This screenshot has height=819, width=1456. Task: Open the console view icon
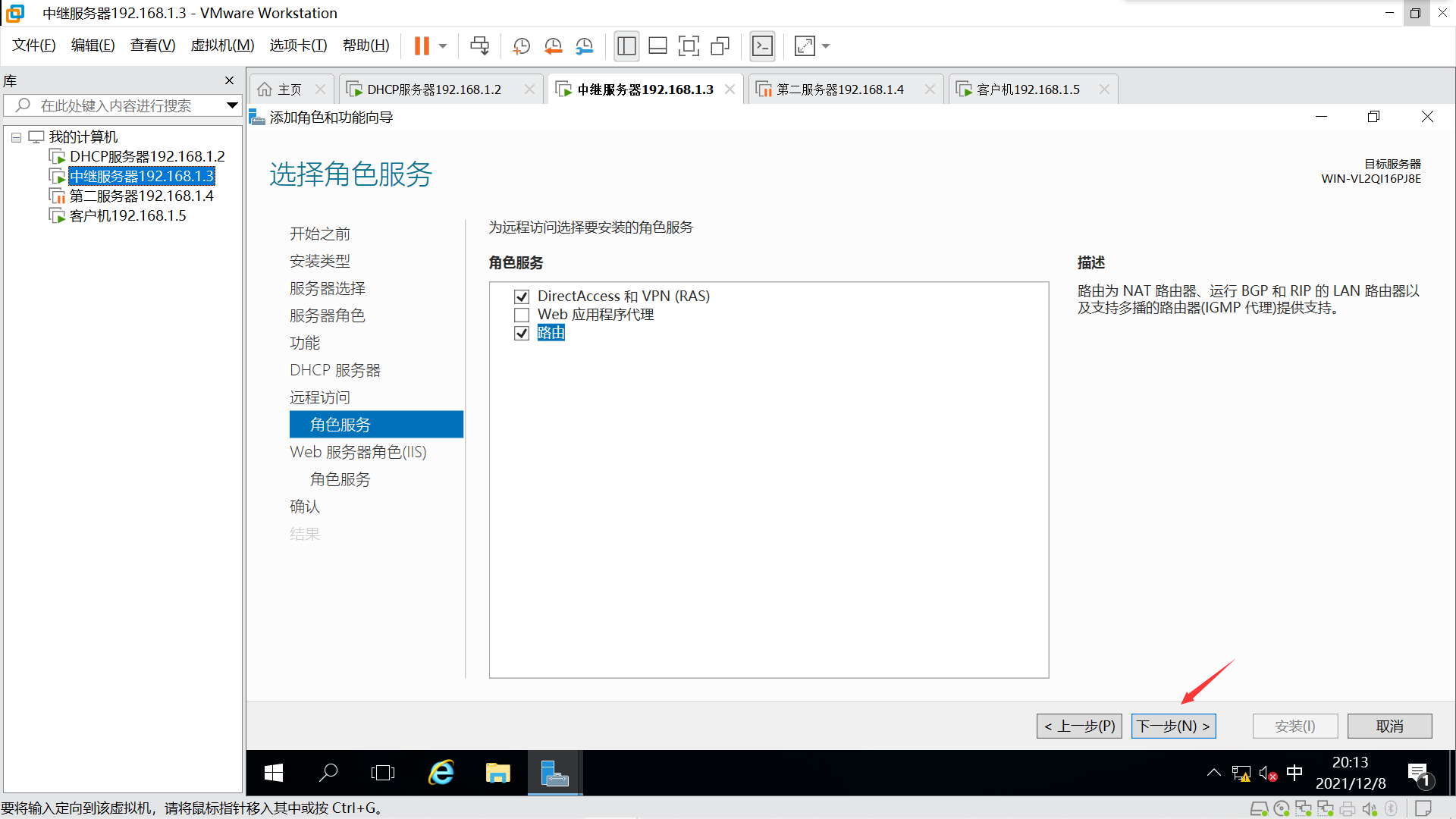pos(762,46)
